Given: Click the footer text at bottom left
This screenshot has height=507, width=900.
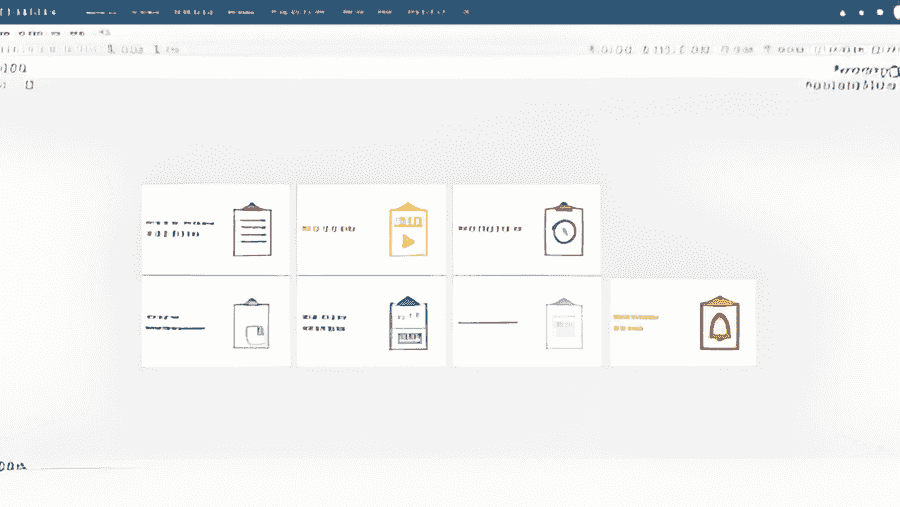Looking at the screenshot, I should click(x=14, y=466).
